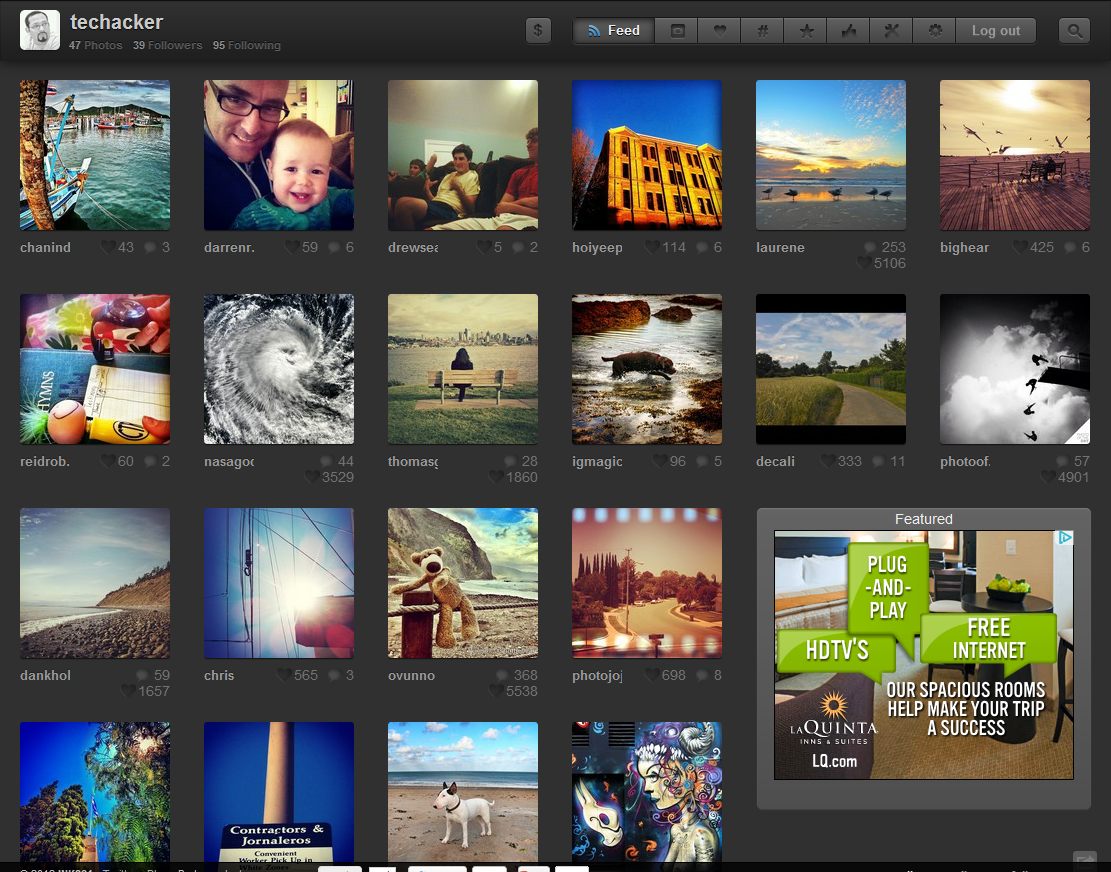Screen dimensions: 1111x872
Task: Click the techacker profile avatar
Action: [40, 31]
